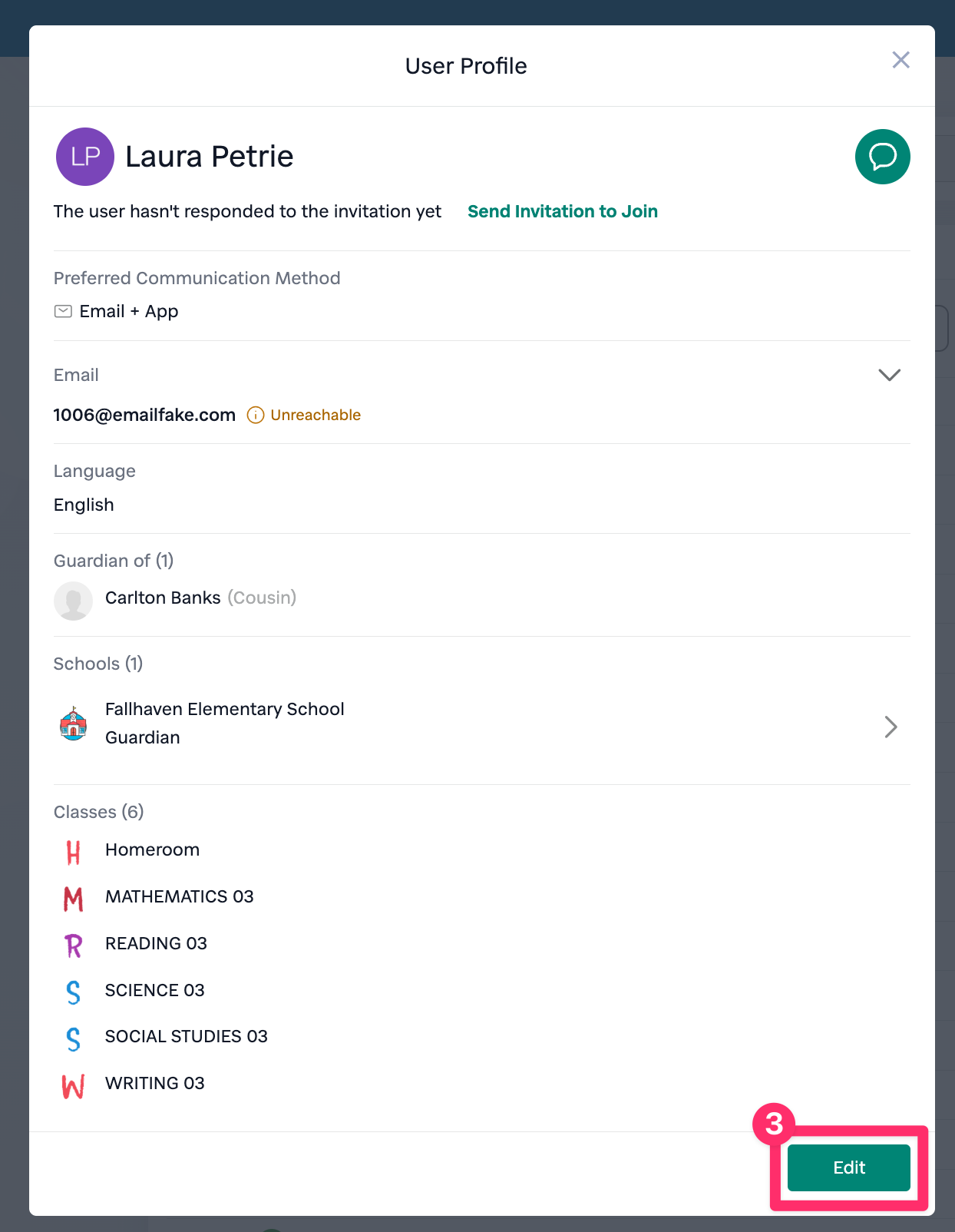Click the Unreachable info icon
955x1232 pixels.
[255, 416]
